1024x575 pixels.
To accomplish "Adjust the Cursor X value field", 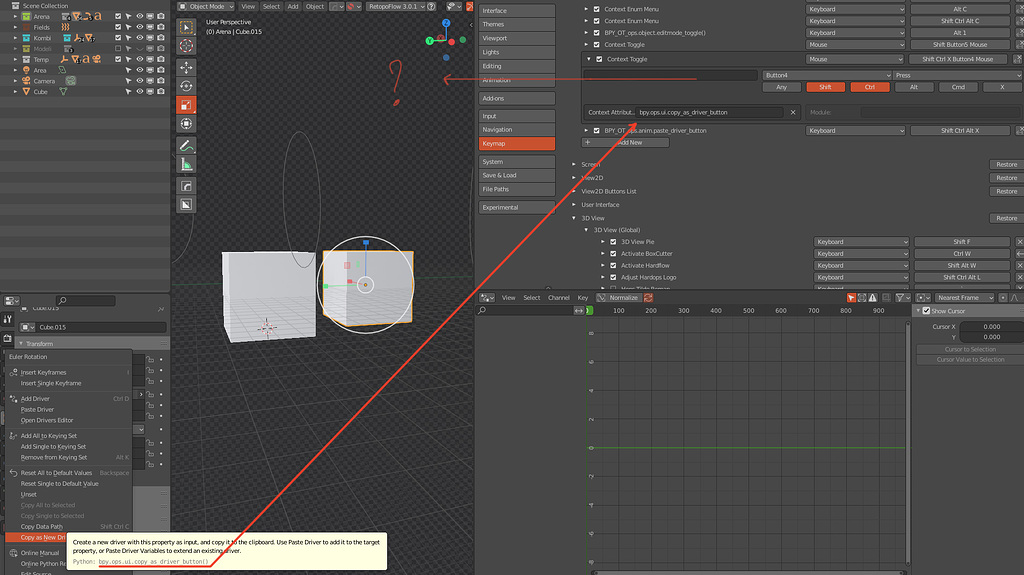I will tap(991, 327).
